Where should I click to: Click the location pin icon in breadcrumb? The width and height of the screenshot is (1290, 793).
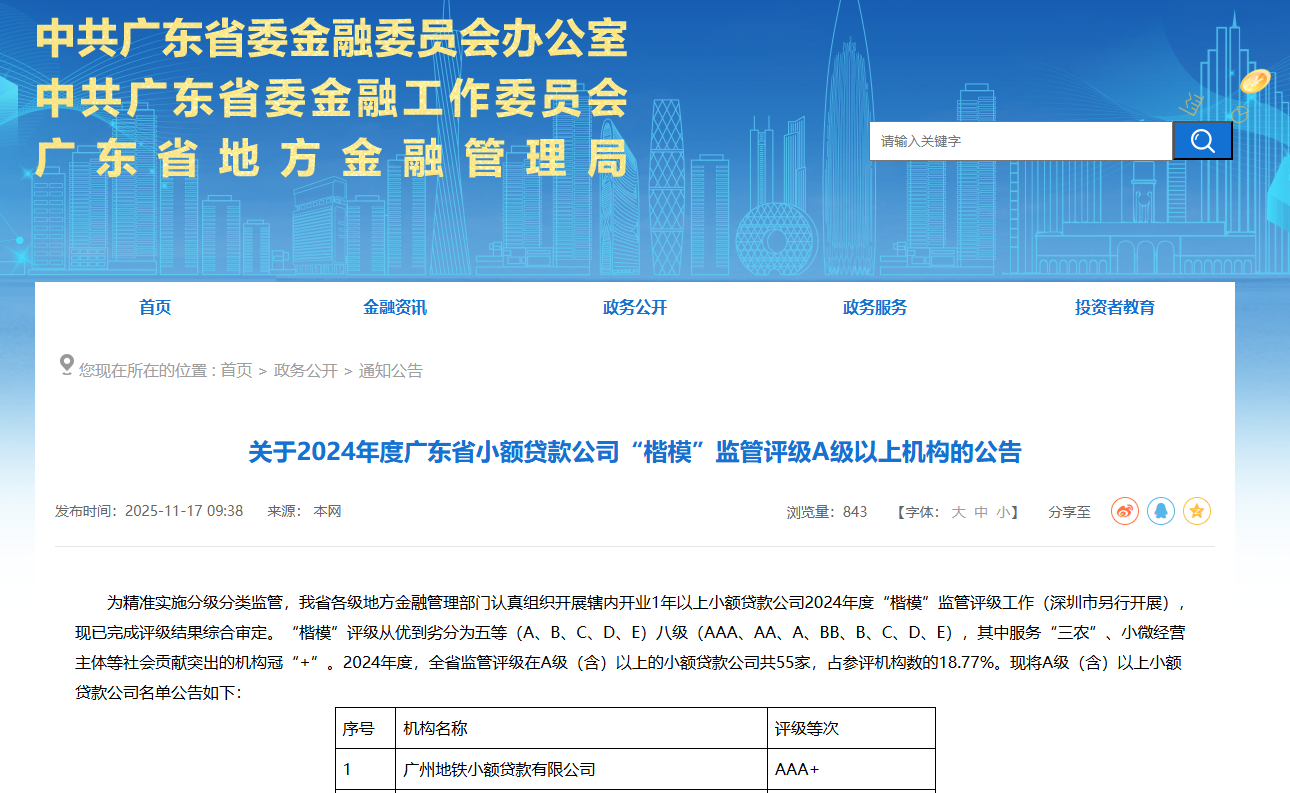click(67, 365)
